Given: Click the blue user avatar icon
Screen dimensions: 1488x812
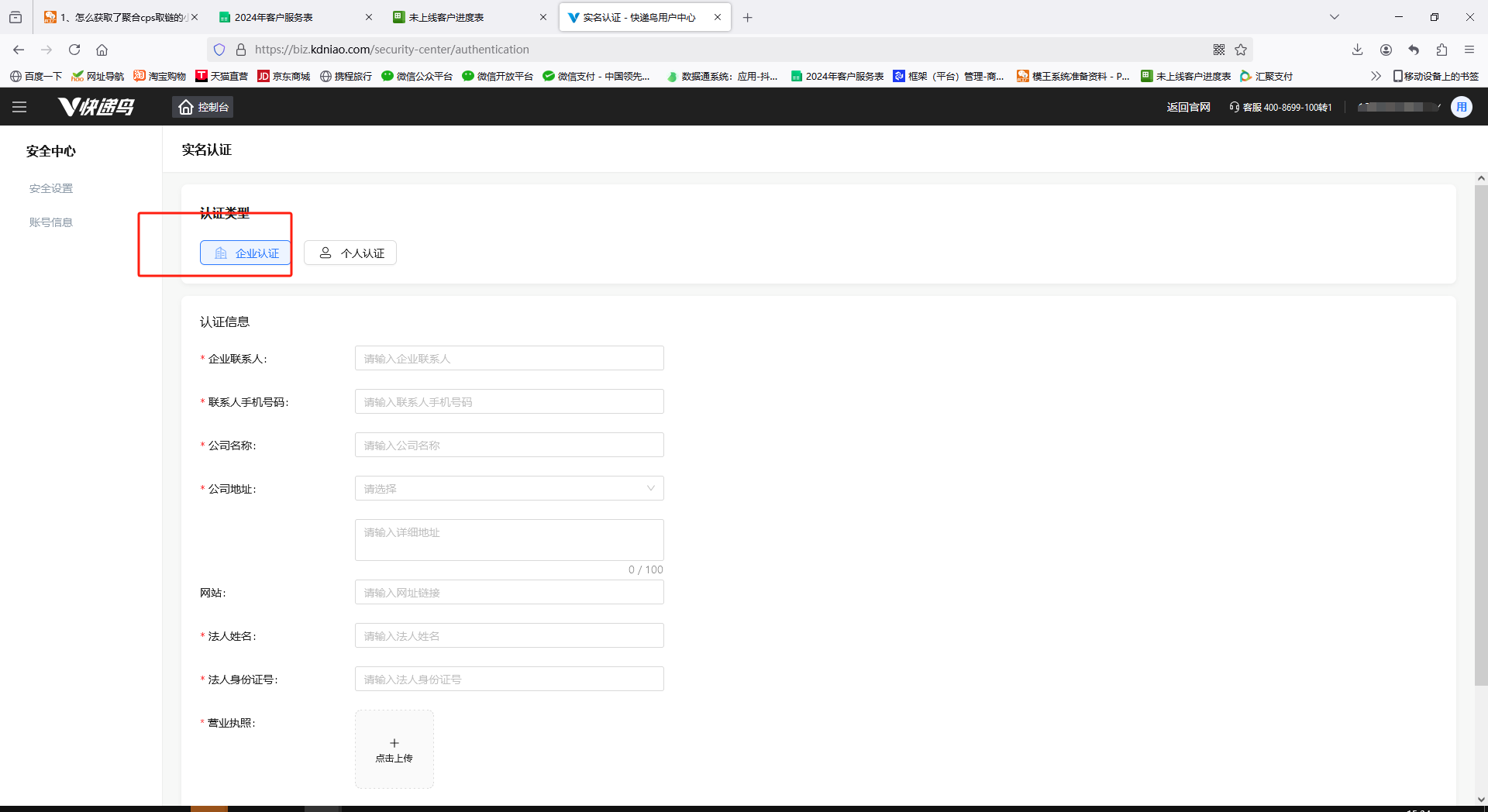Looking at the screenshot, I should click(x=1461, y=107).
